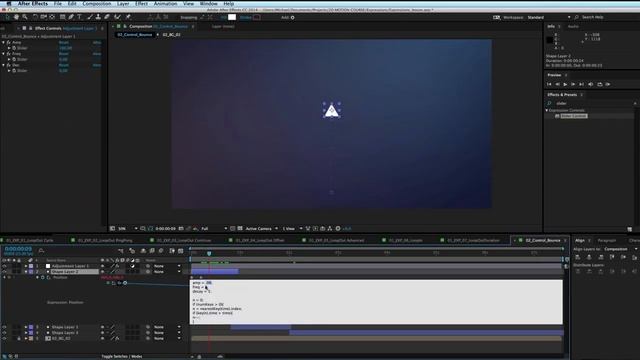This screenshot has height=360, width=640.
Task: Open the Composition menu
Action: click(97, 3)
